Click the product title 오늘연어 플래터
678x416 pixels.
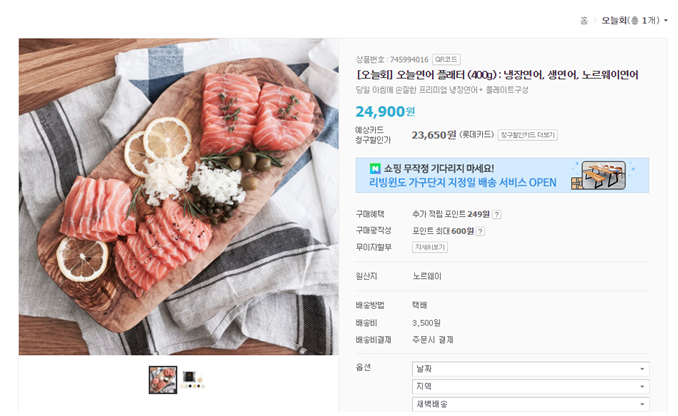click(x=497, y=75)
